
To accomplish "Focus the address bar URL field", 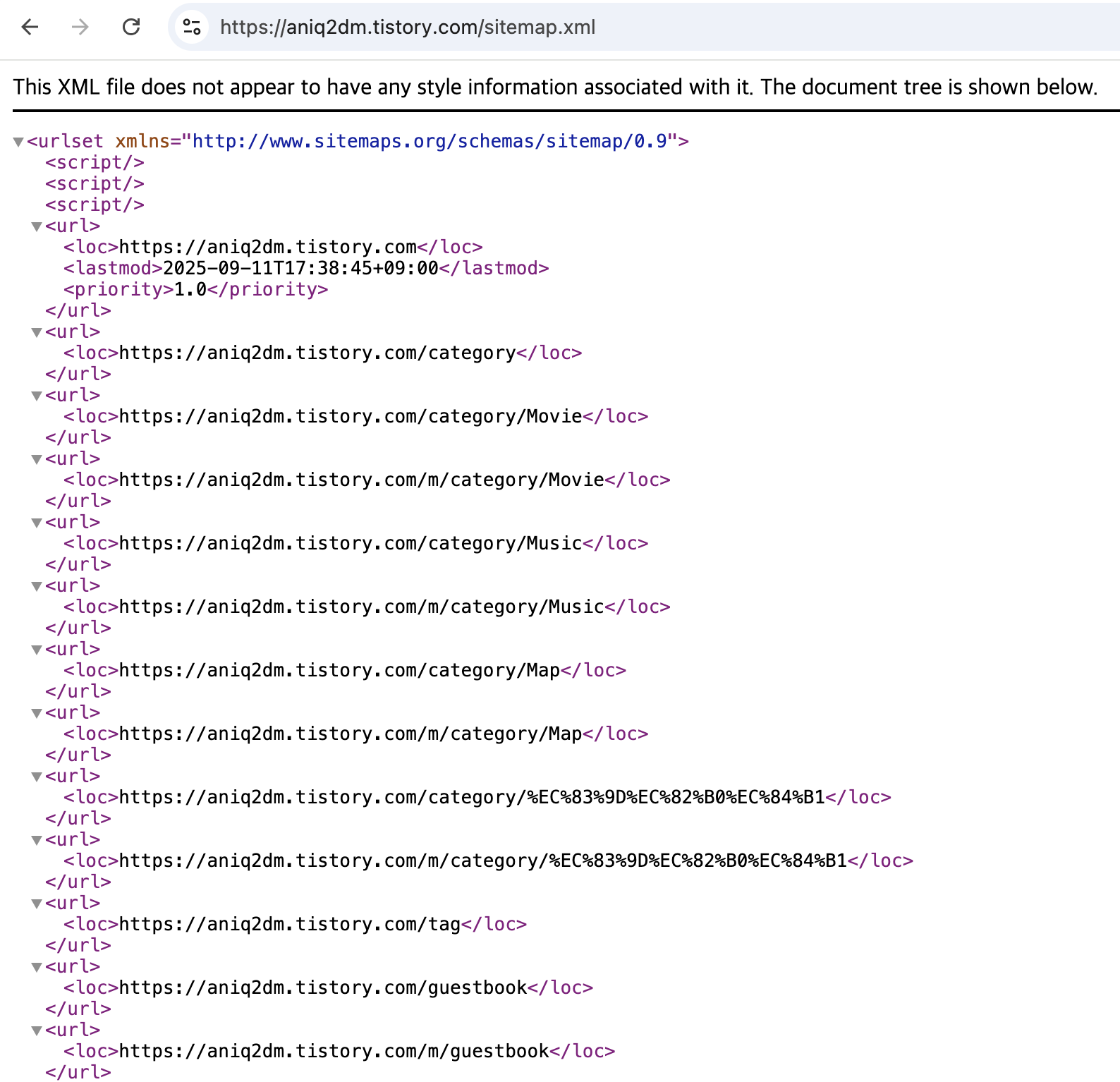I will pyautogui.click(x=408, y=27).
